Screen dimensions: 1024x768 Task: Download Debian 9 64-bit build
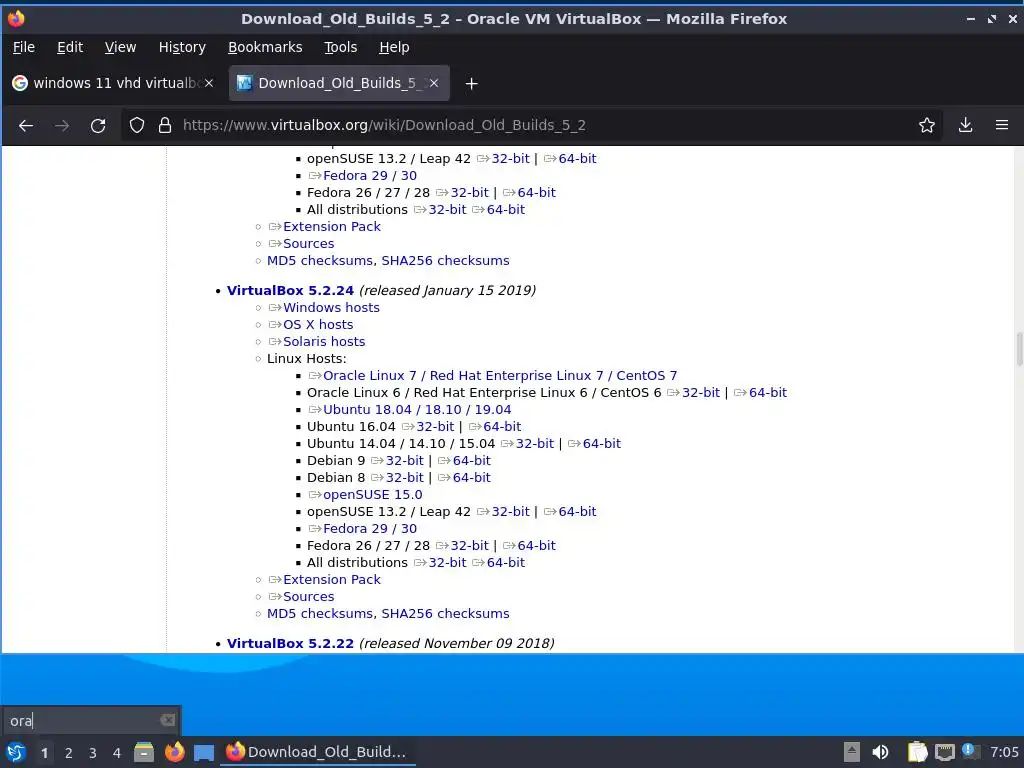click(x=472, y=460)
